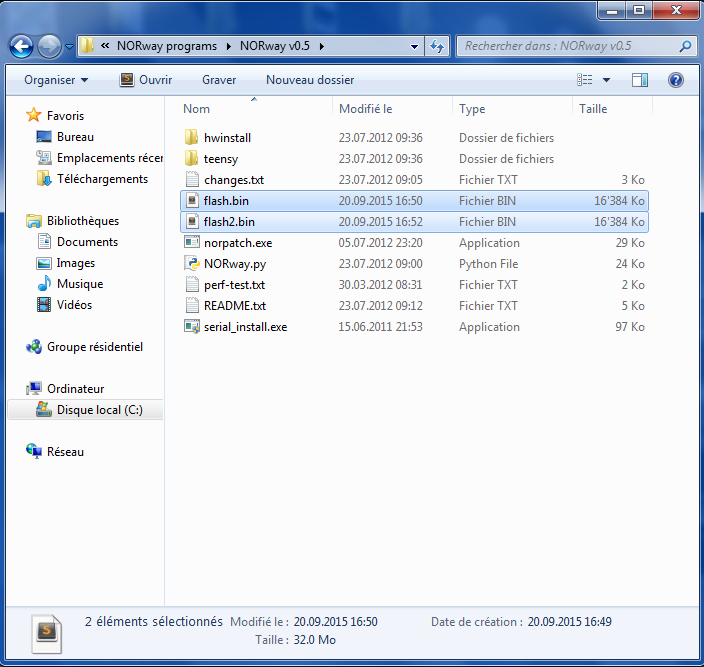Open Téléchargements in the sidebar

pyautogui.click(x=102, y=179)
